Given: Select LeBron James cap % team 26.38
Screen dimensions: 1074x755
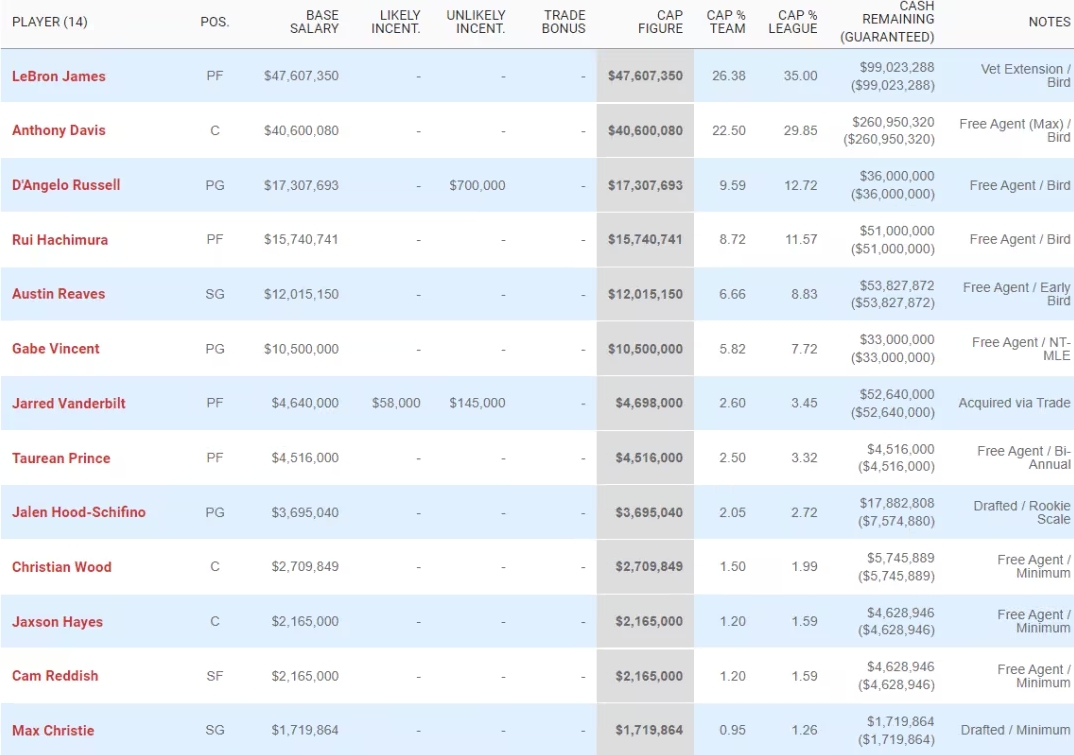Looking at the screenshot, I should pyautogui.click(x=729, y=76).
